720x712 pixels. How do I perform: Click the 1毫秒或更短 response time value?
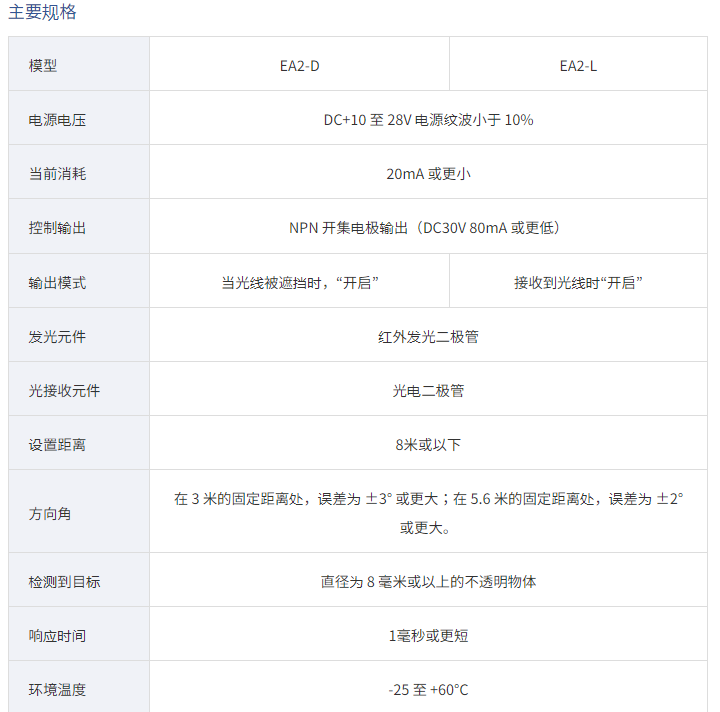[428, 635]
